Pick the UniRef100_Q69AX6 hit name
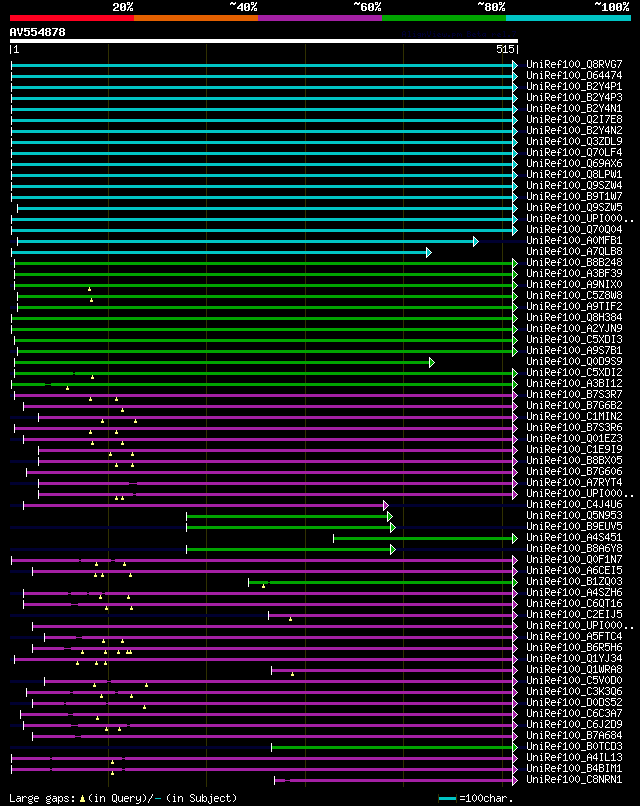Viewport: 640px width, 806px height. tap(574, 163)
